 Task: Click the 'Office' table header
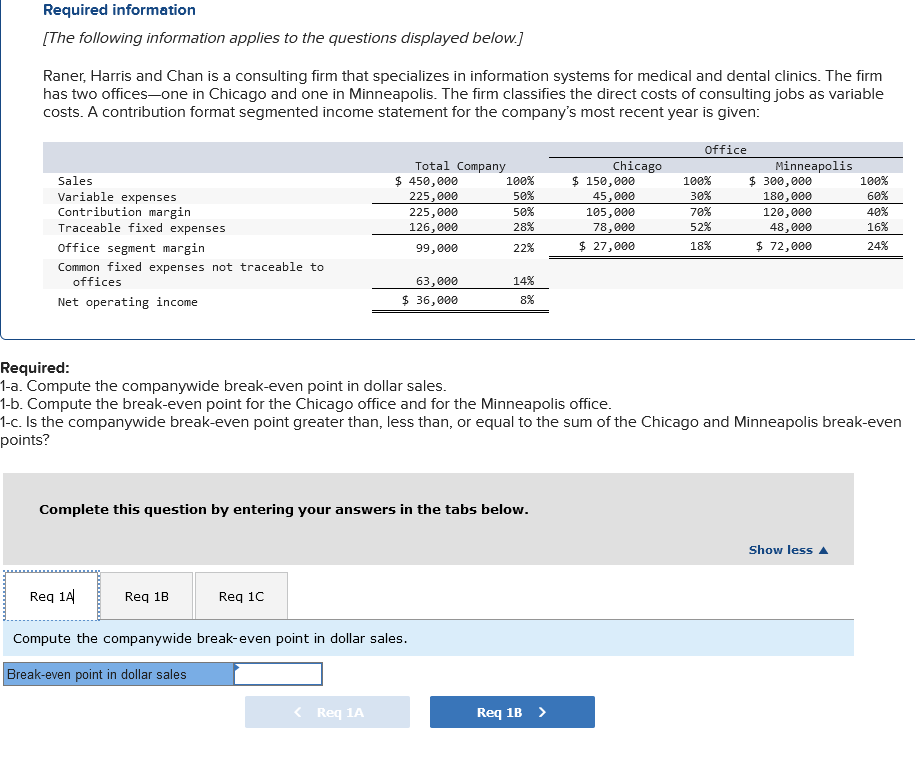[725, 150]
